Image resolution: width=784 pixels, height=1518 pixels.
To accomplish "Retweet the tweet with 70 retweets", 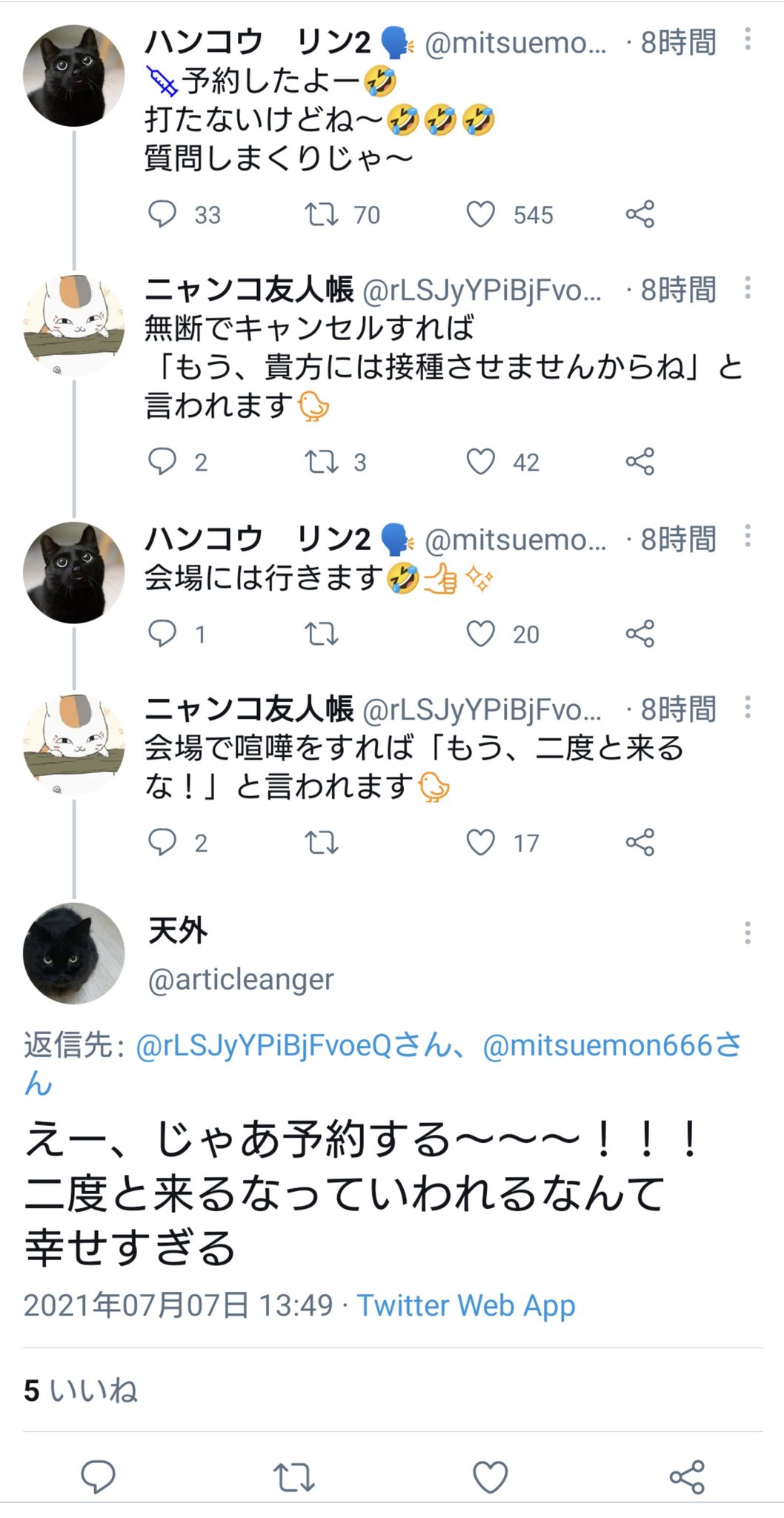I will click(322, 214).
